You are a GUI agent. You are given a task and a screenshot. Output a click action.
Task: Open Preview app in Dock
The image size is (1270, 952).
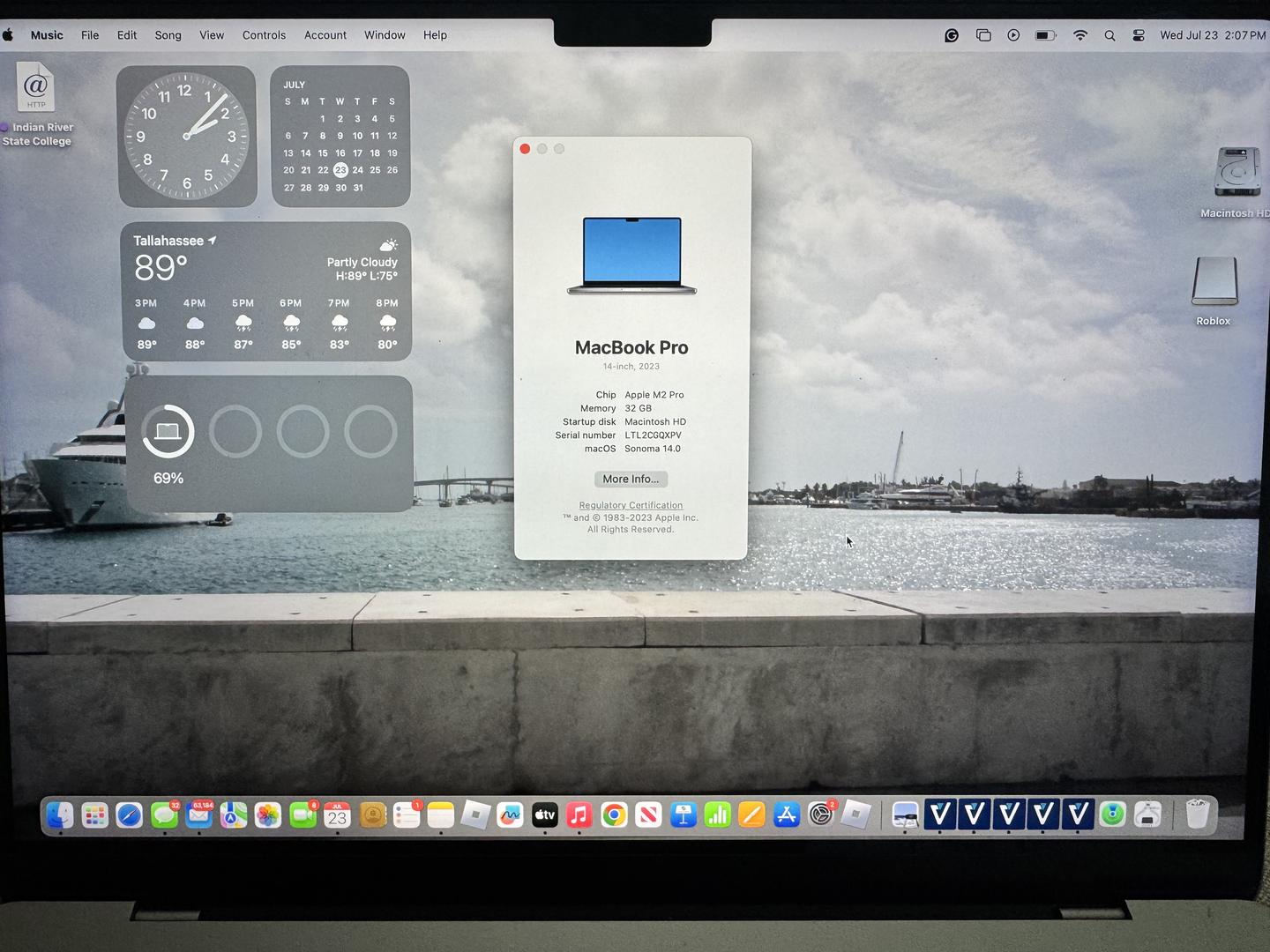[905, 815]
